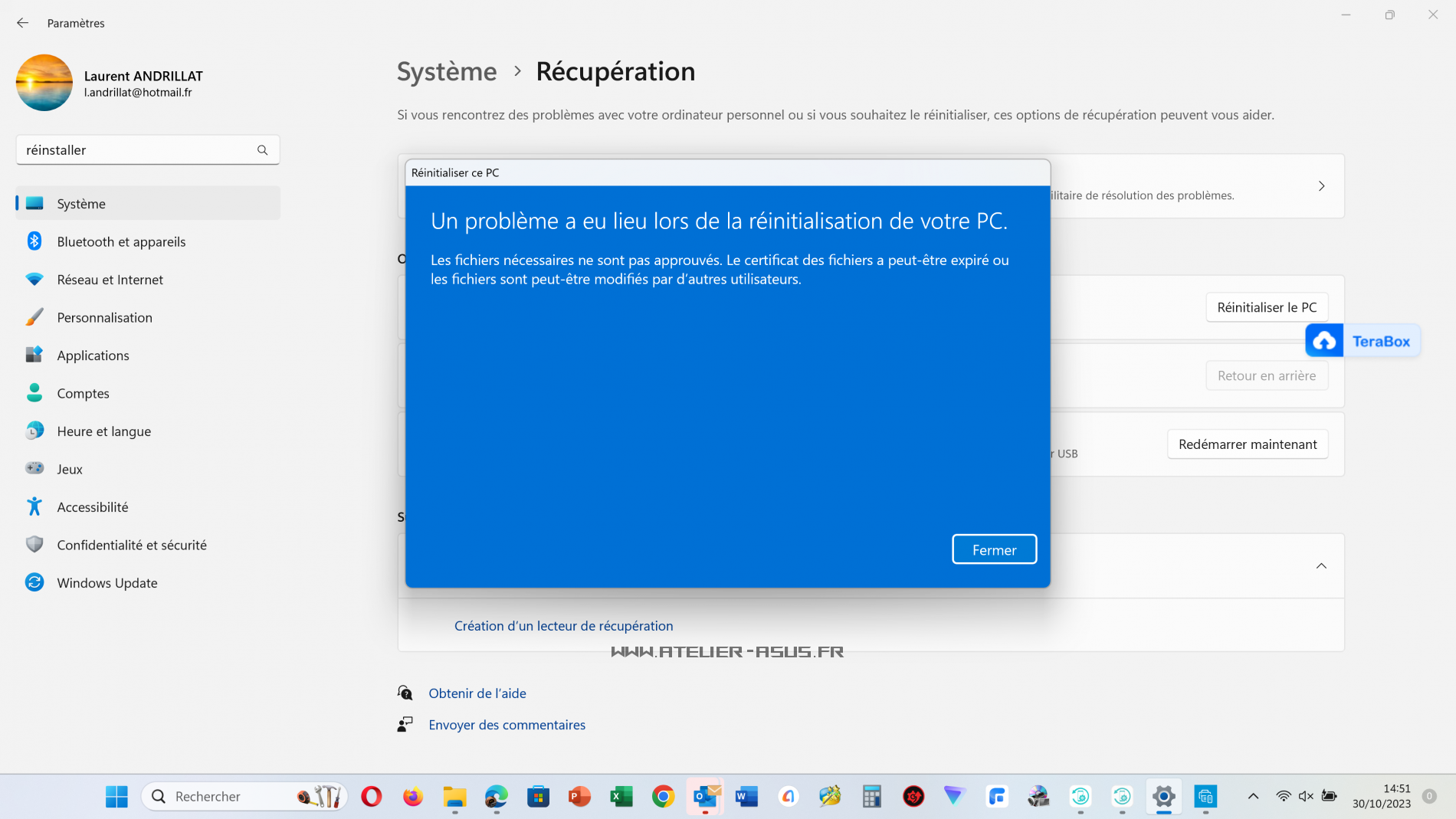
Task: Open Réseau et Internet section
Action: click(110, 280)
